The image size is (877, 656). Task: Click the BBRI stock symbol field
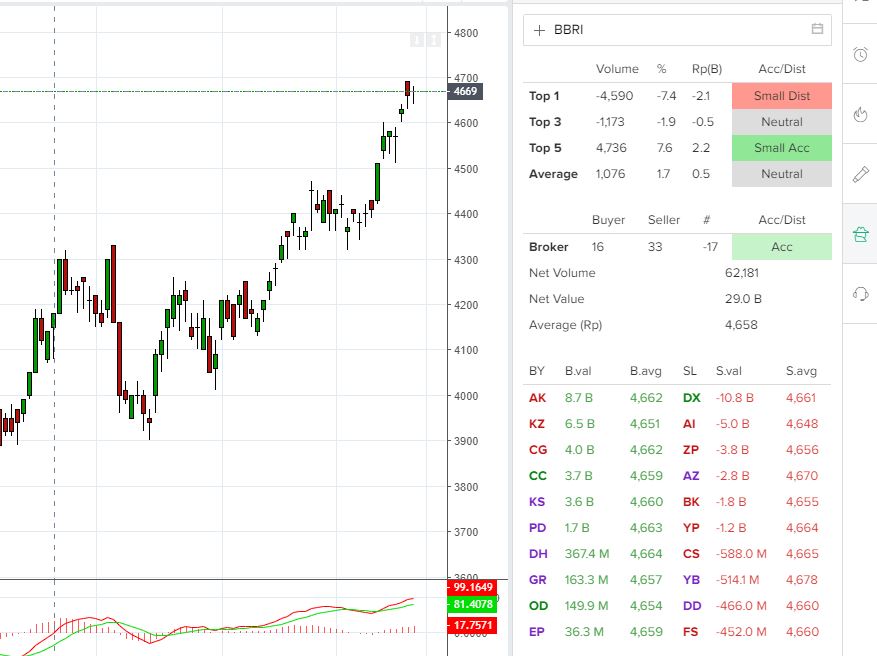click(677, 30)
